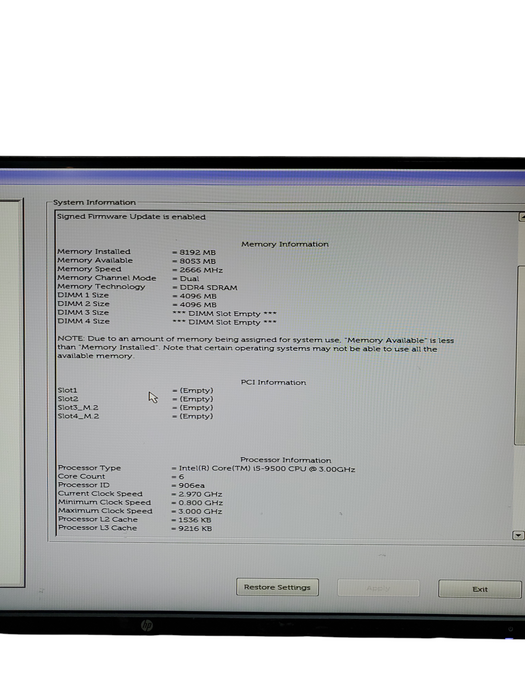Click the scroll down arrow in System Information
This screenshot has height=700, width=525.
click(x=518, y=535)
